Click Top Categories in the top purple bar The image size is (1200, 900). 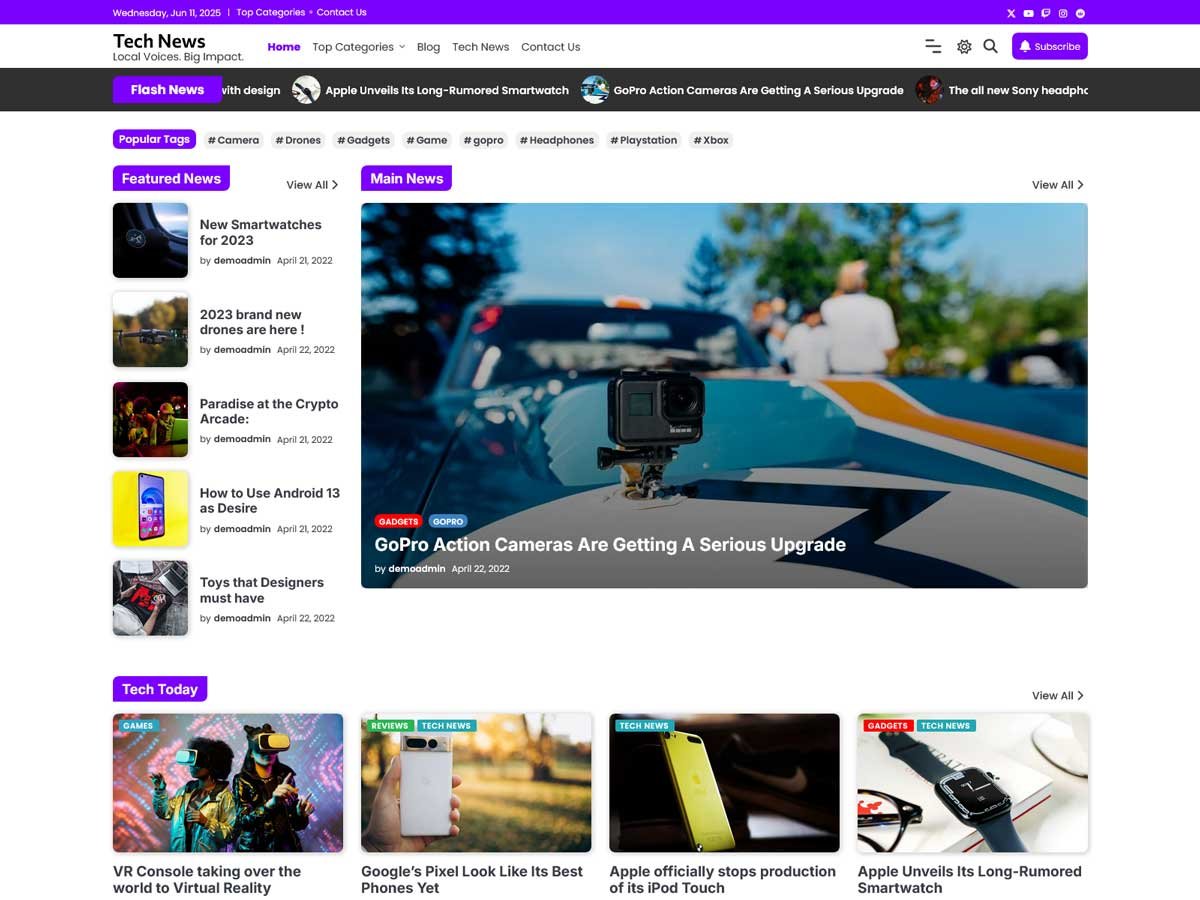(x=271, y=12)
